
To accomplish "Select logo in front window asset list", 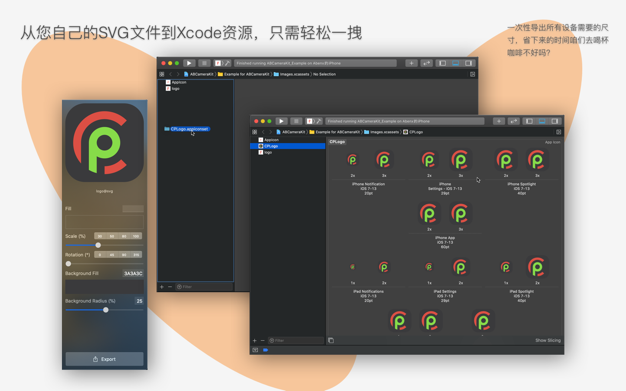I will tap(287, 152).
